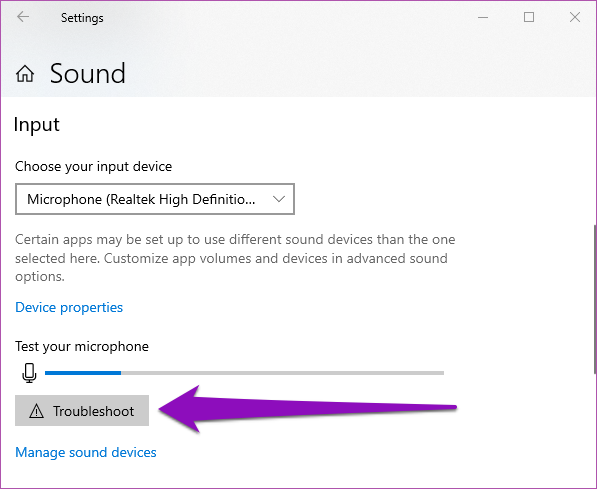Click the paragraph about advanced sound options
597x489 pixels.
click(235, 258)
